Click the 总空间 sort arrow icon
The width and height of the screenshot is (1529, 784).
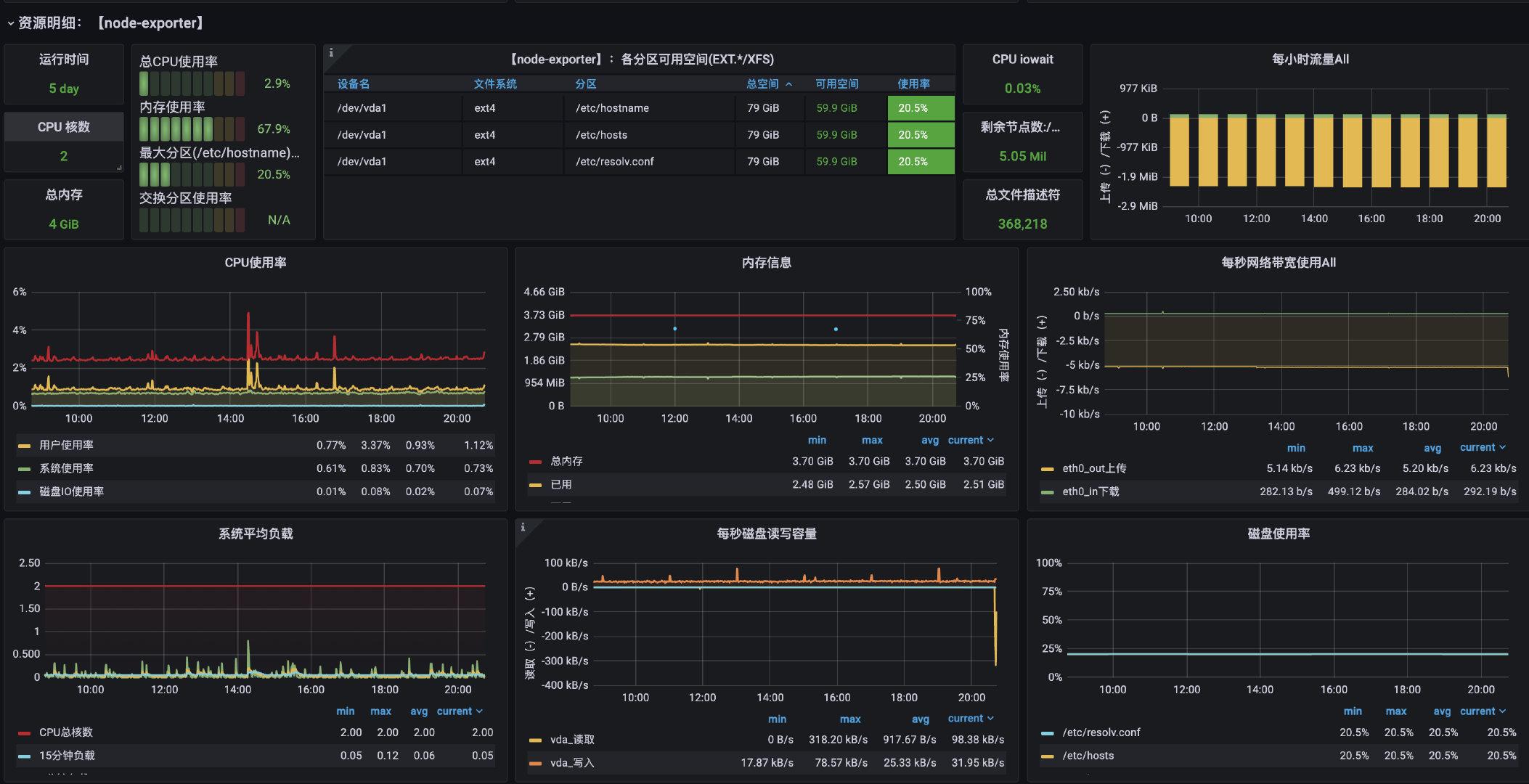tap(789, 85)
